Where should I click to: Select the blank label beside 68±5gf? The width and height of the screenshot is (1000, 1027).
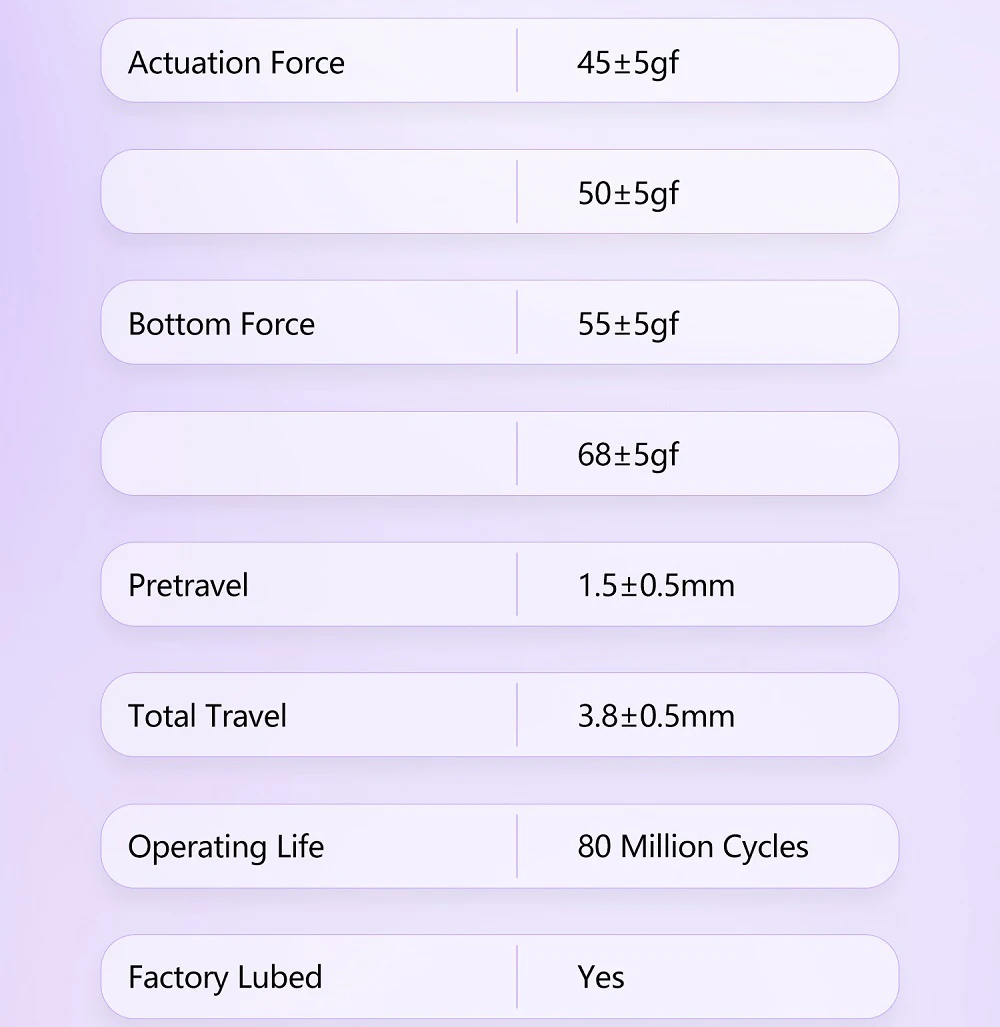(308, 453)
